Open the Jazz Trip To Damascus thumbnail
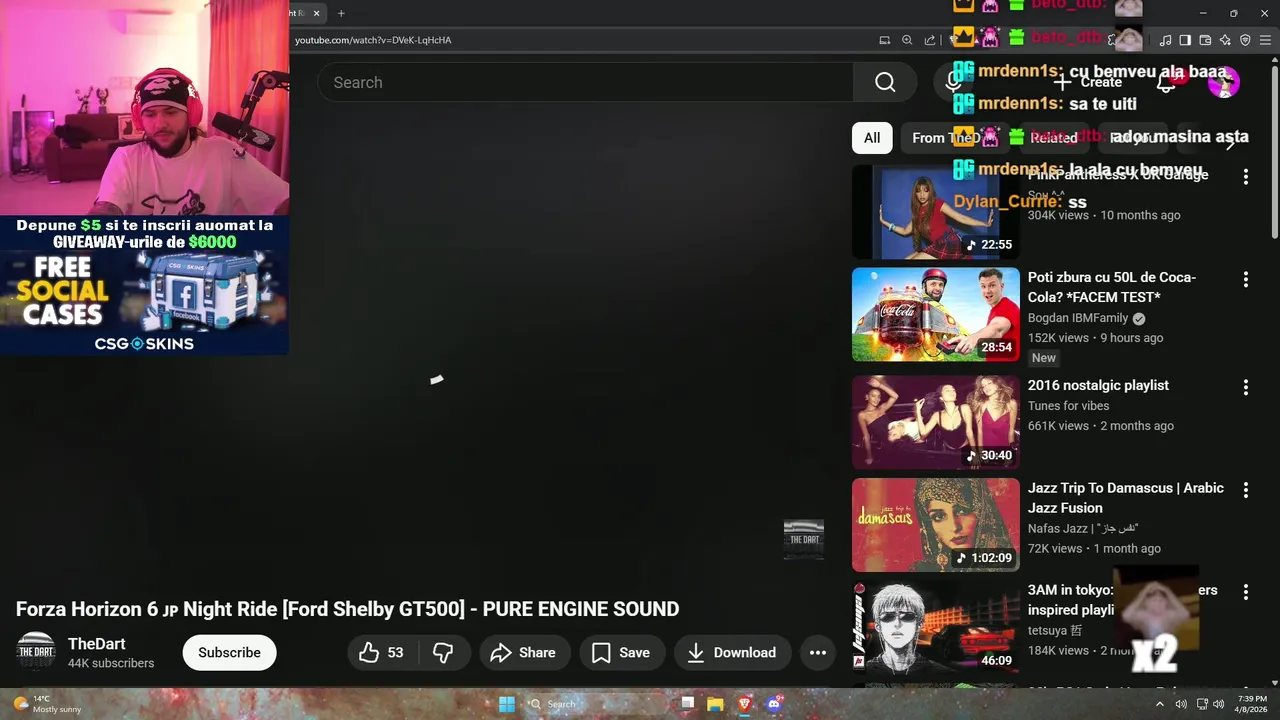This screenshot has width=1280, height=720. coord(936,525)
